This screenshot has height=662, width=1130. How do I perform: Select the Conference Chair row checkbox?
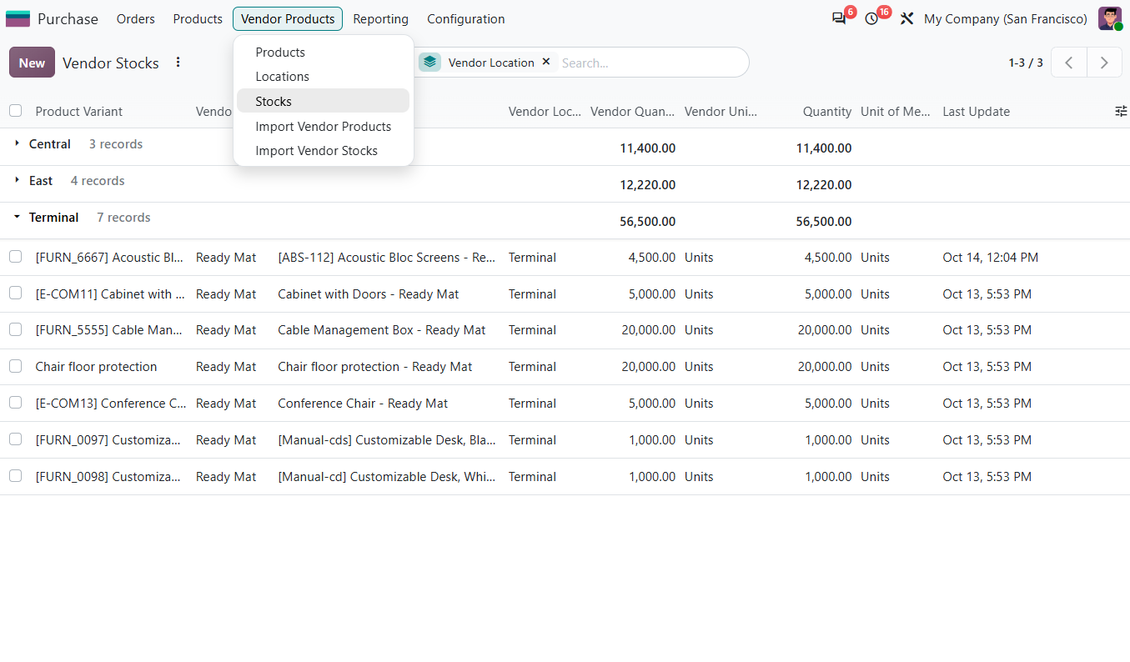click(15, 403)
